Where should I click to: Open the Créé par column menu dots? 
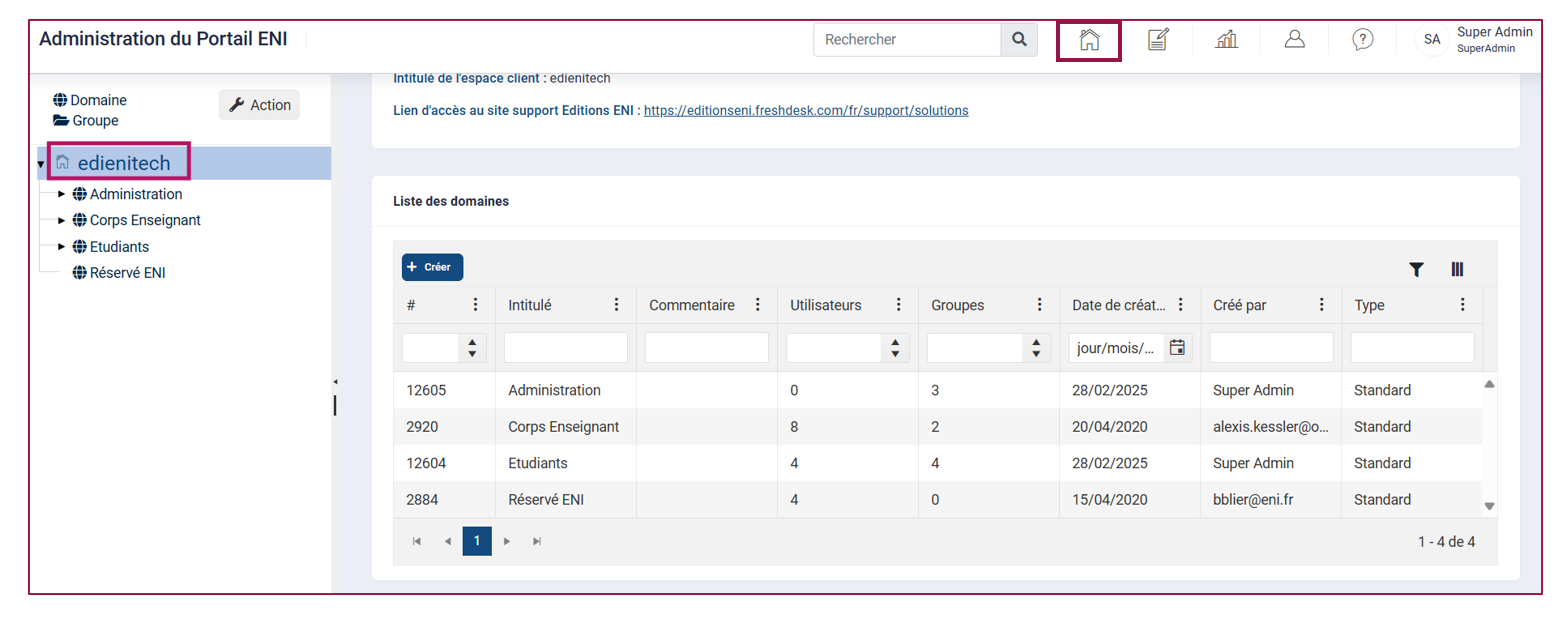(1322, 305)
